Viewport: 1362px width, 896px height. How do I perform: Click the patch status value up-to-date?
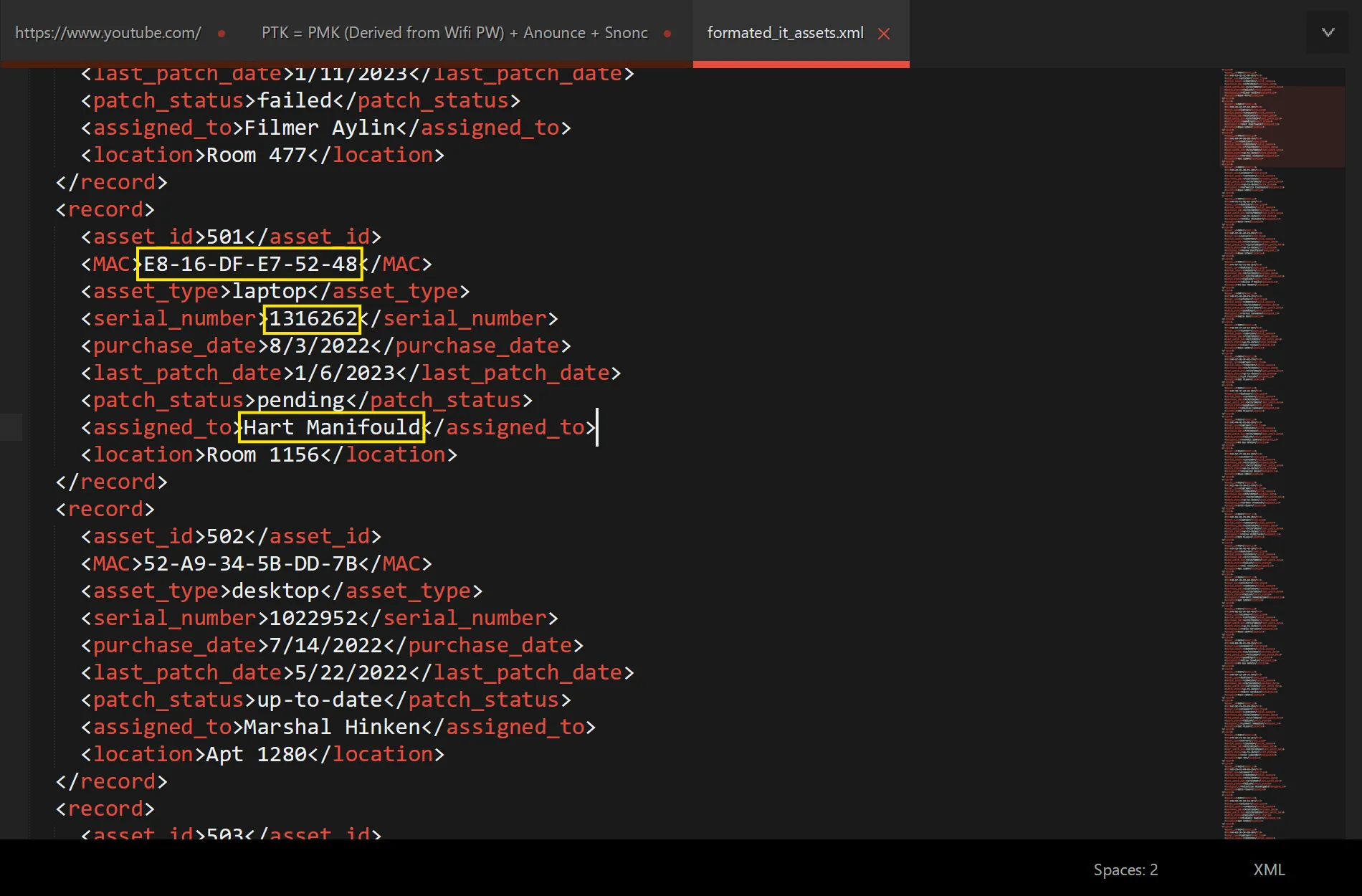click(x=319, y=700)
